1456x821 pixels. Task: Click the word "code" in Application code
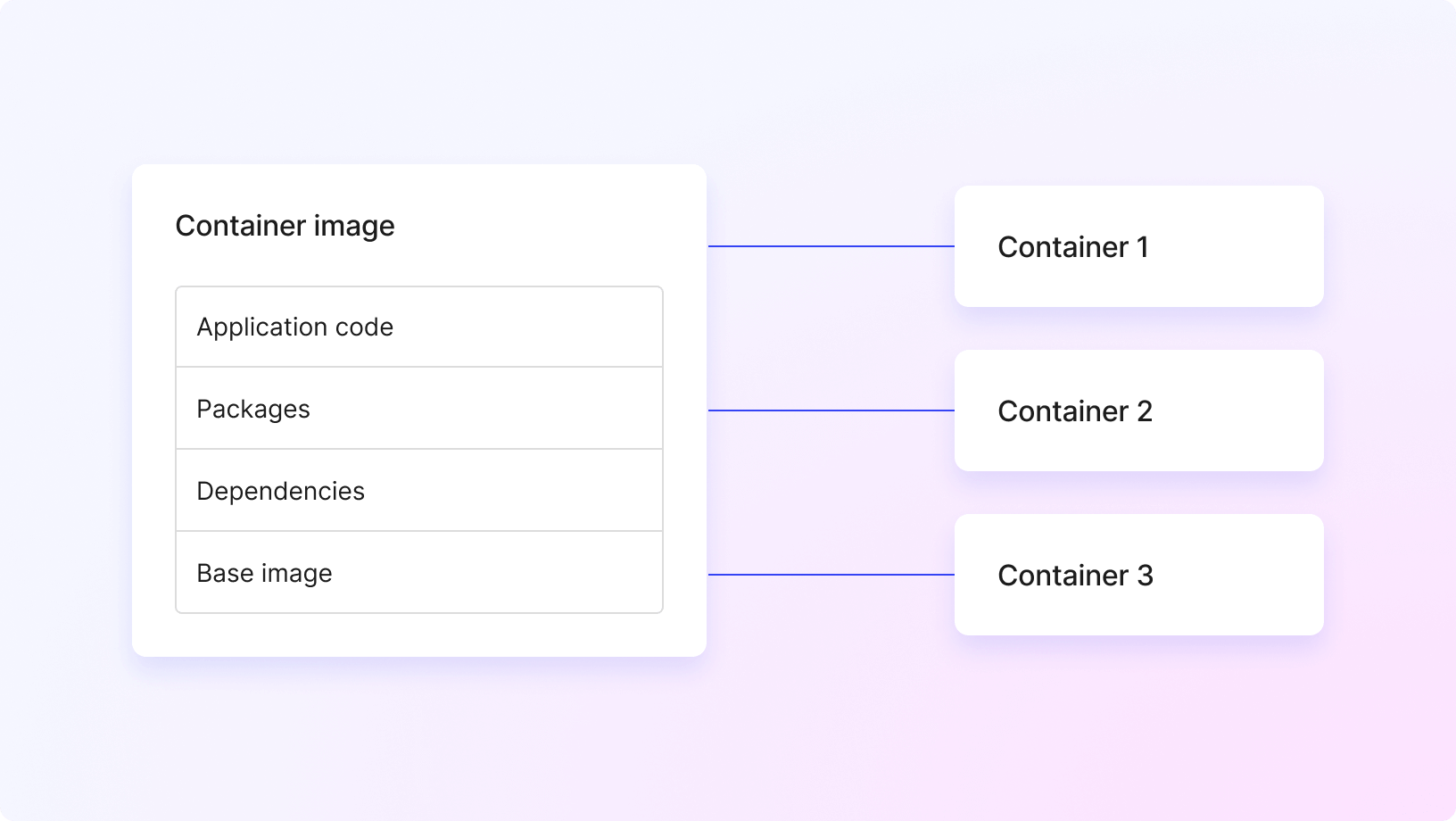364,328
